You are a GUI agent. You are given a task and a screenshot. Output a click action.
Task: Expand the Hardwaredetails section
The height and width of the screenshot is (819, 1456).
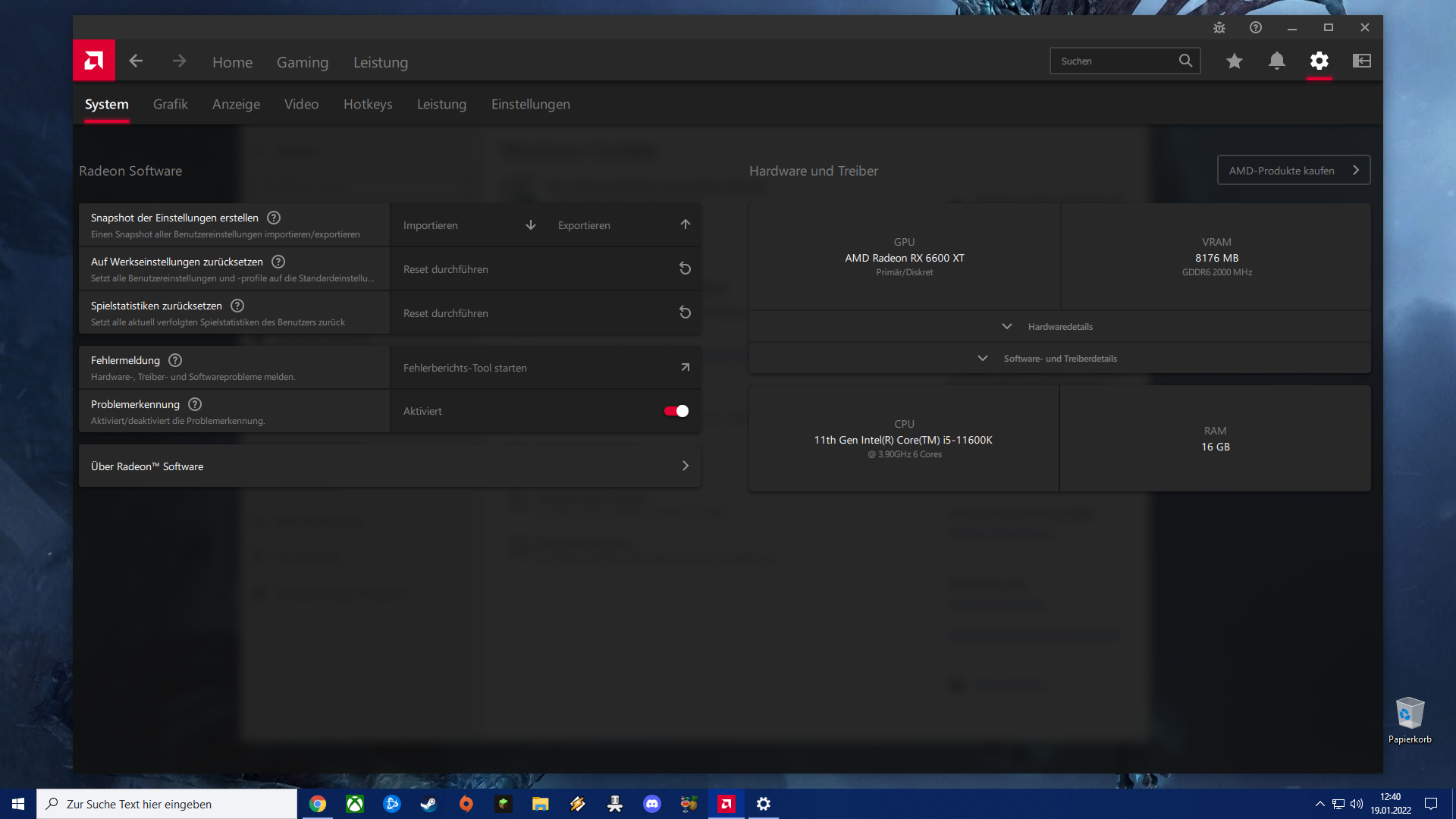click(1059, 327)
